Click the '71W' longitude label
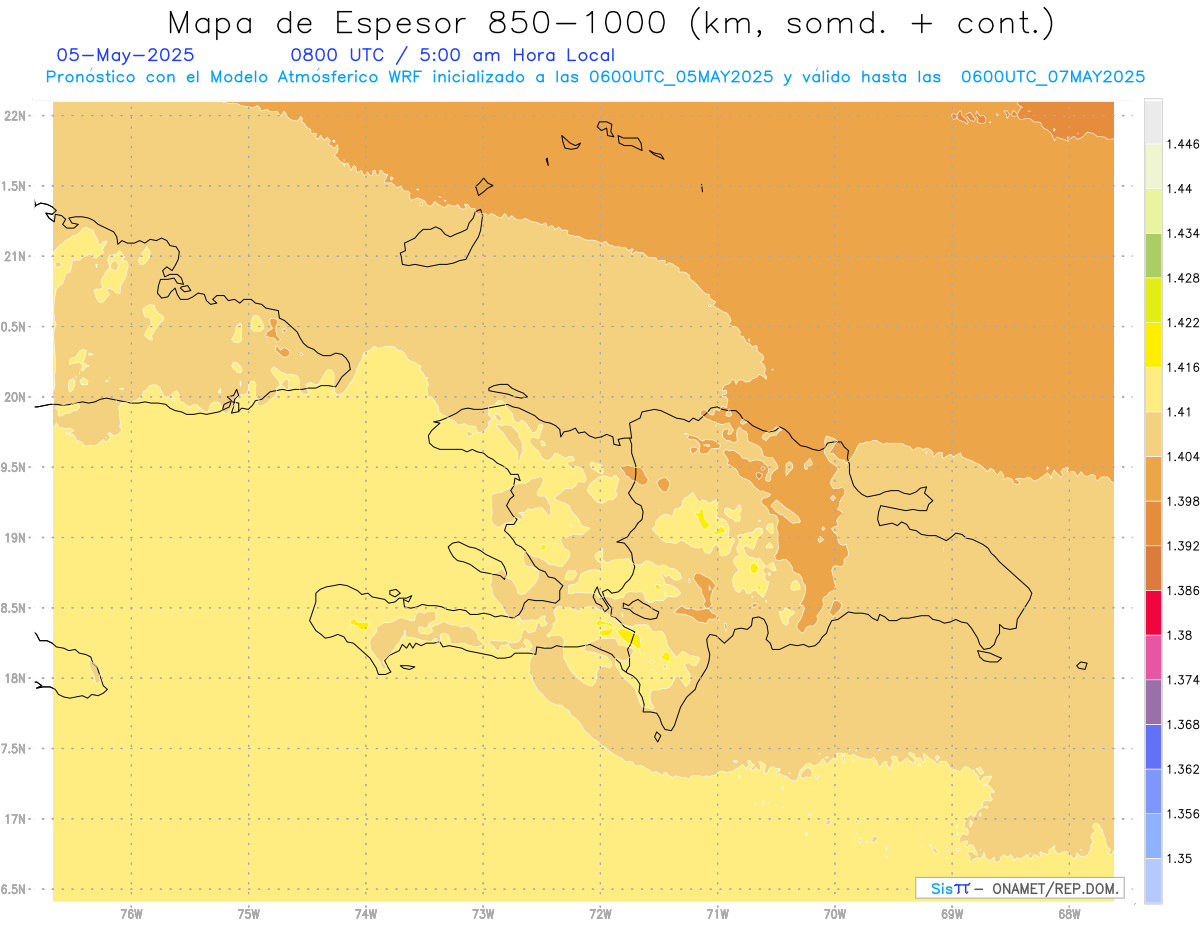 coord(717,914)
